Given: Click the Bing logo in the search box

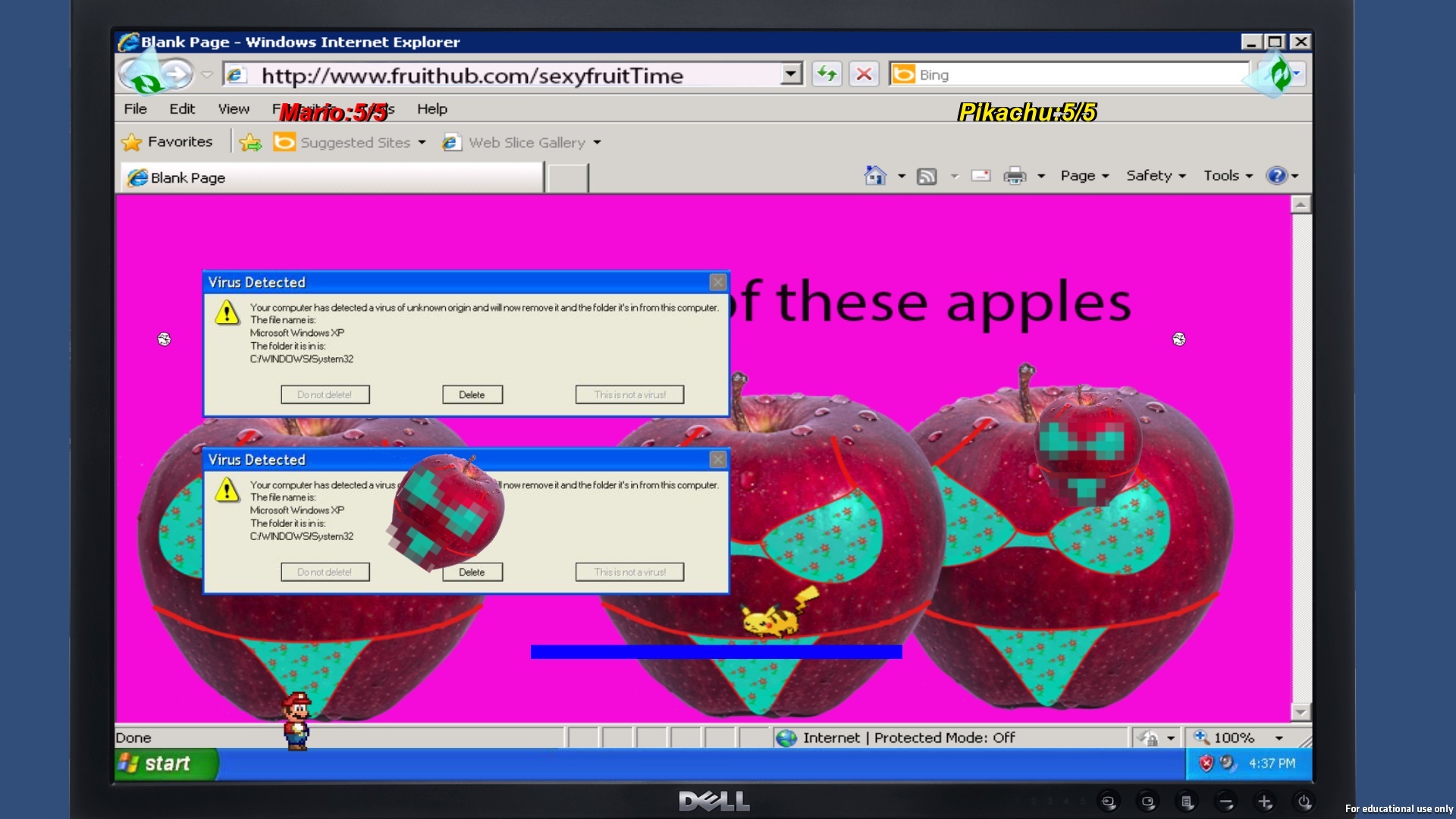Looking at the screenshot, I should coord(904,74).
